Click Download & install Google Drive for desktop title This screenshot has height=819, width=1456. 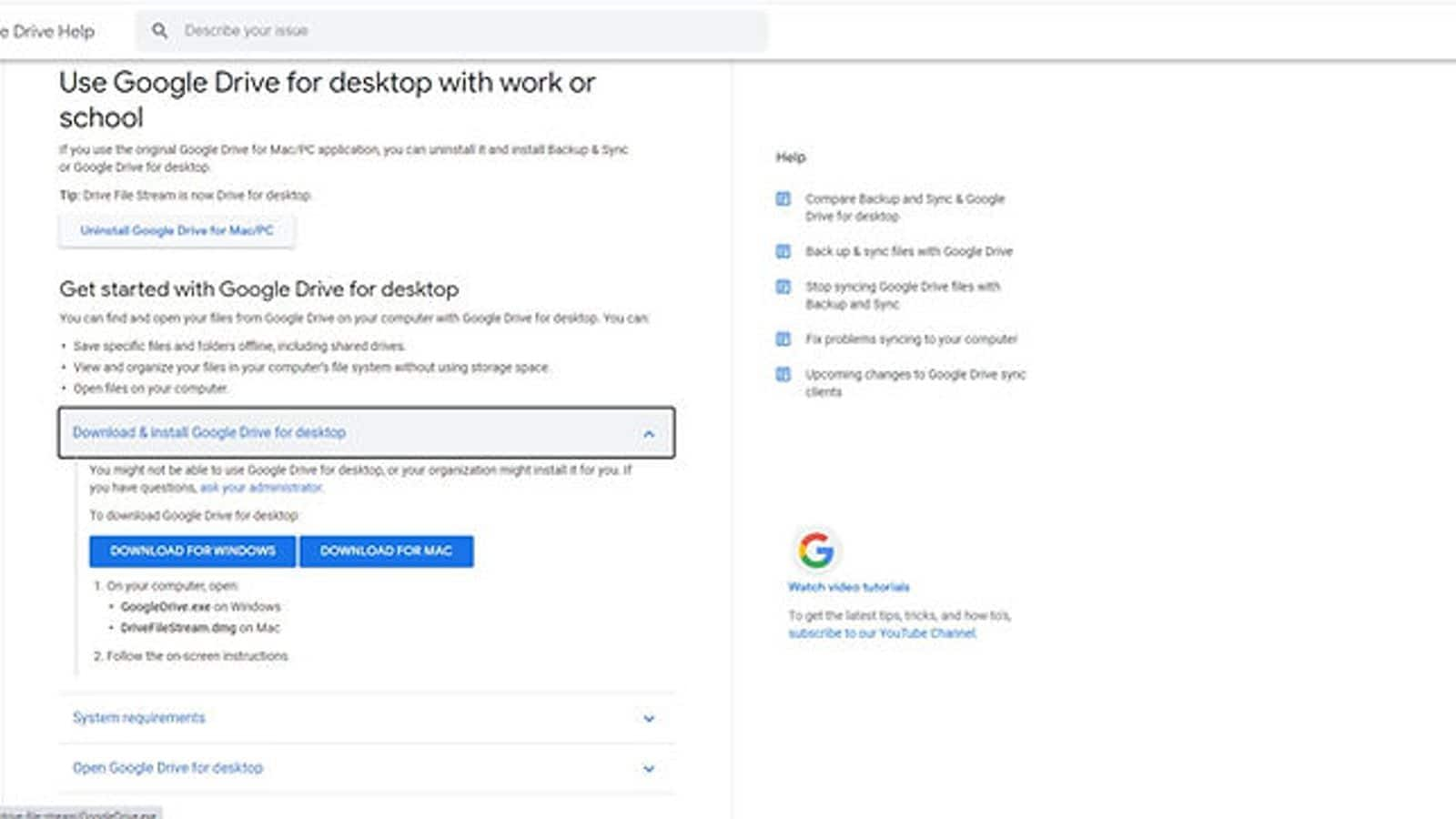(209, 433)
